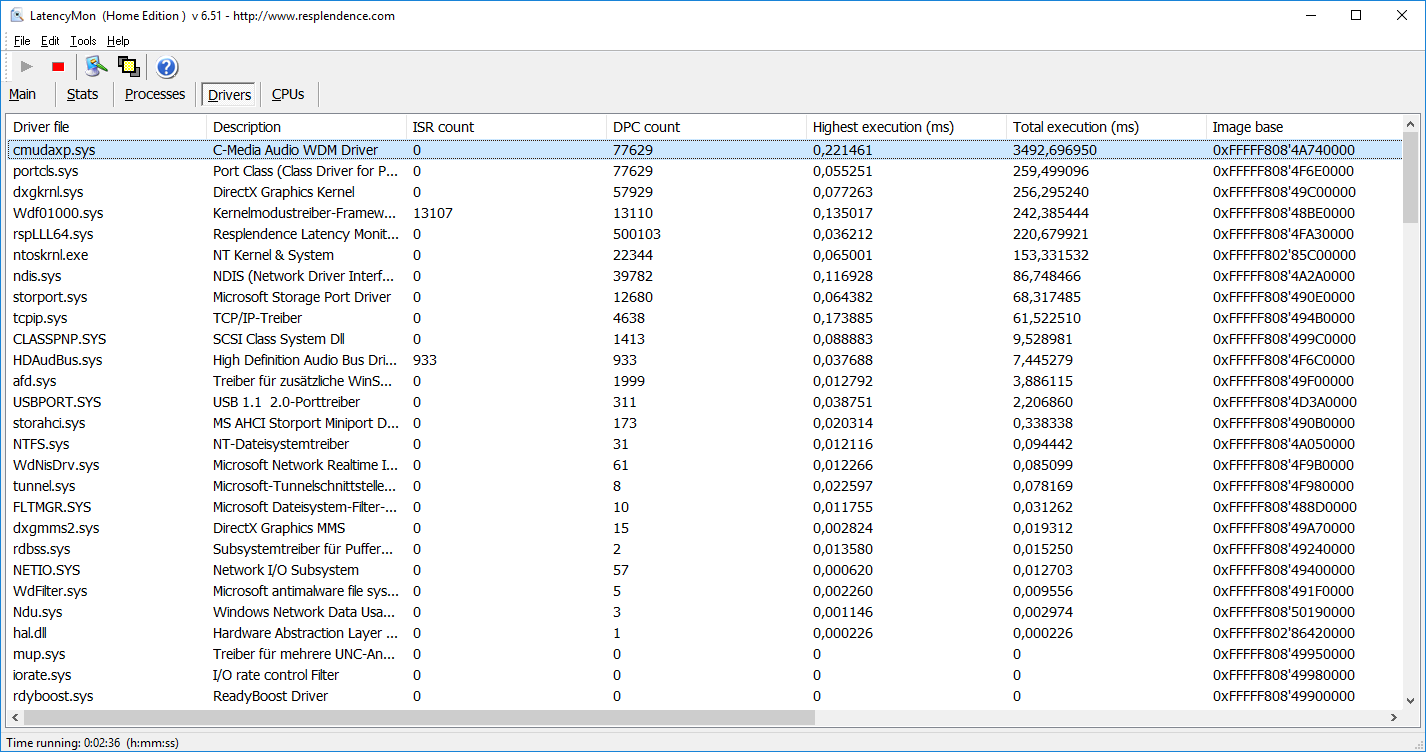1426x752 pixels.
Task: Switch to the Stats tab
Action: point(82,94)
